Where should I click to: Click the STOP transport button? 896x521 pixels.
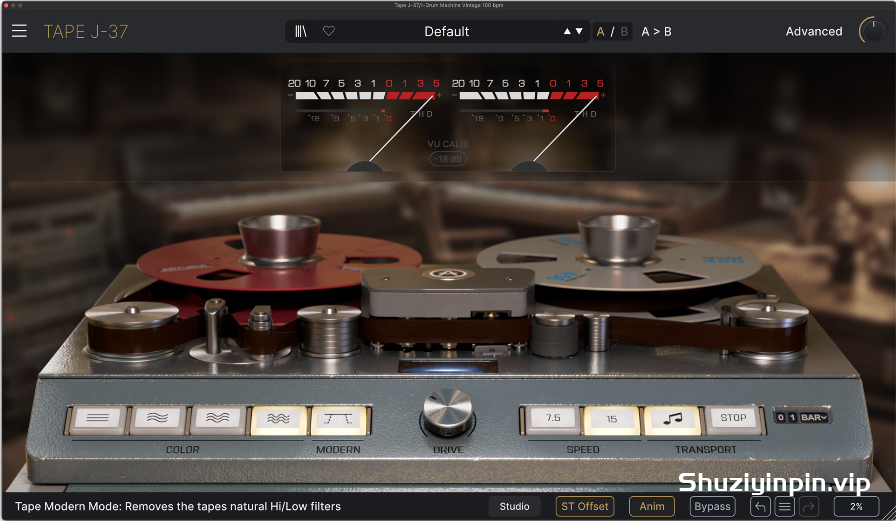[733, 419]
